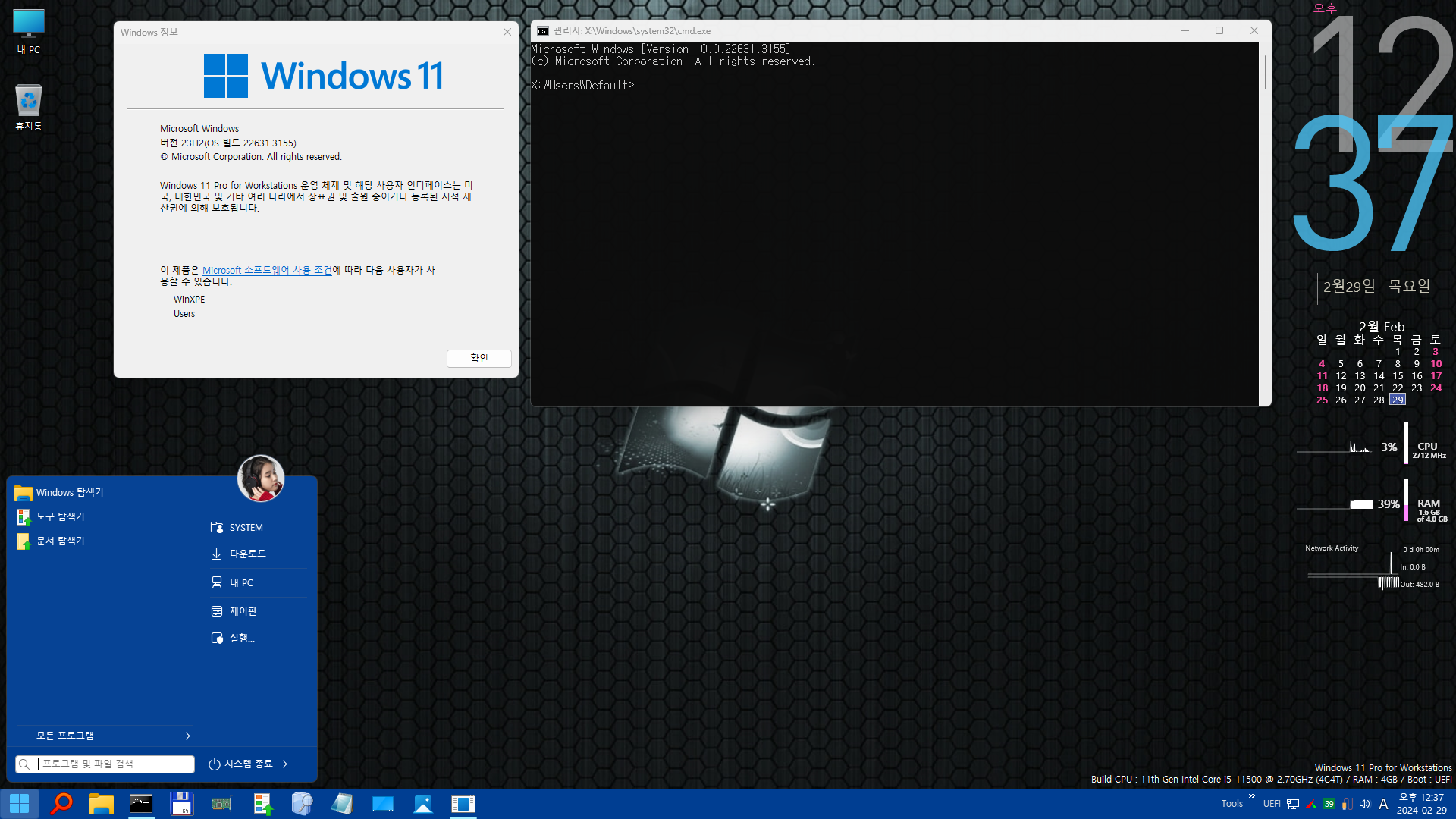Viewport: 1456px width, 819px height.
Task: Close the cmd.exe window
Action: tap(1254, 30)
